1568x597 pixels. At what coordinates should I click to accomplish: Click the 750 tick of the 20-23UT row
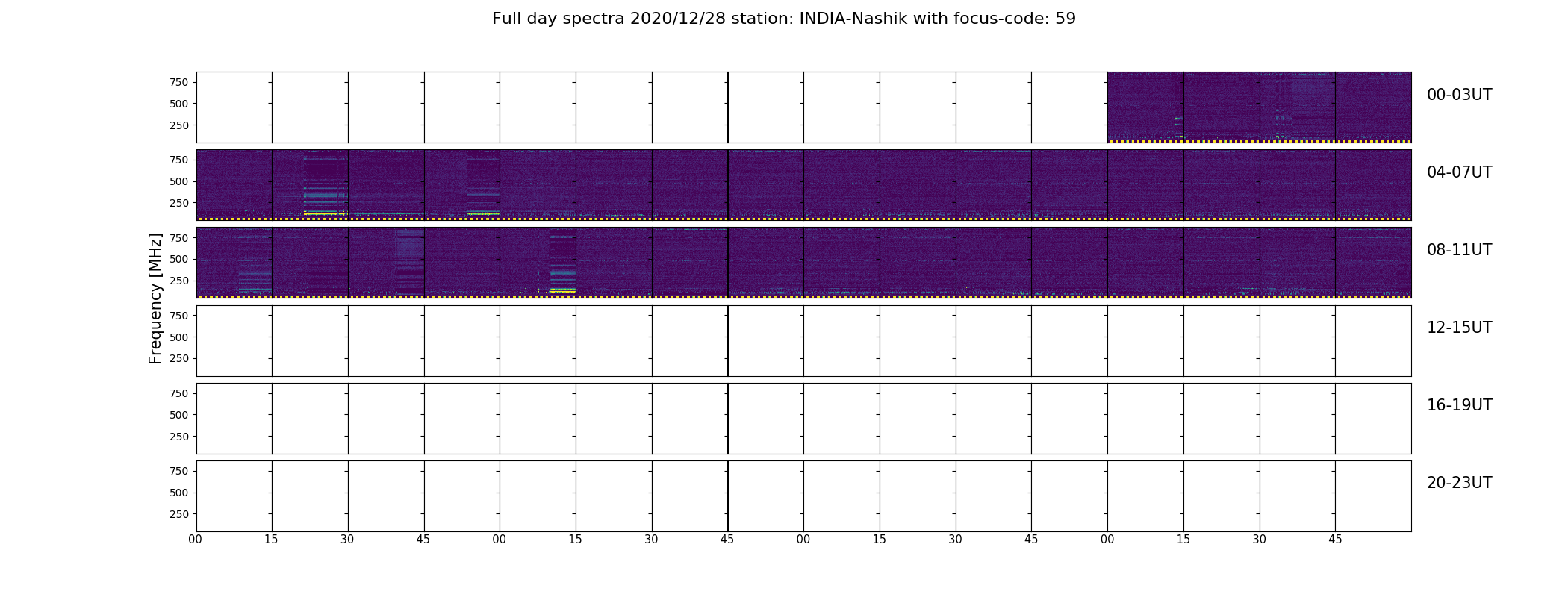[x=179, y=471]
